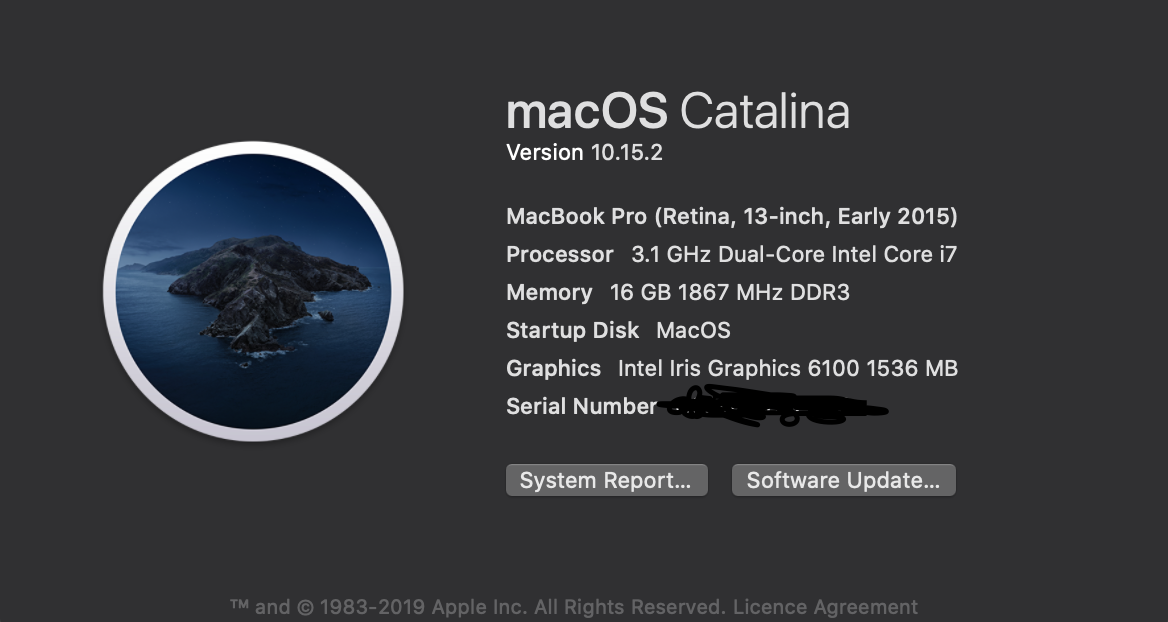Click the Memory label
This screenshot has width=1168, height=622.
coord(549,293)
